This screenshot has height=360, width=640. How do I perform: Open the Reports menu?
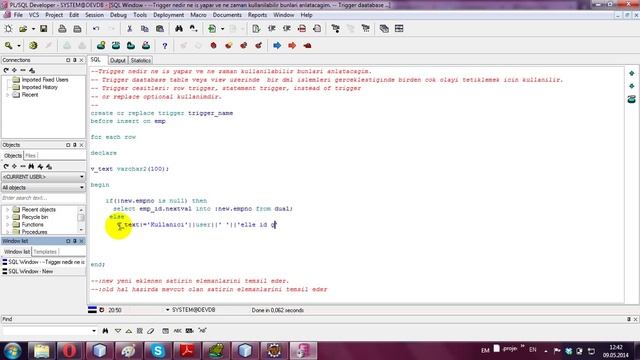[257, 15]
